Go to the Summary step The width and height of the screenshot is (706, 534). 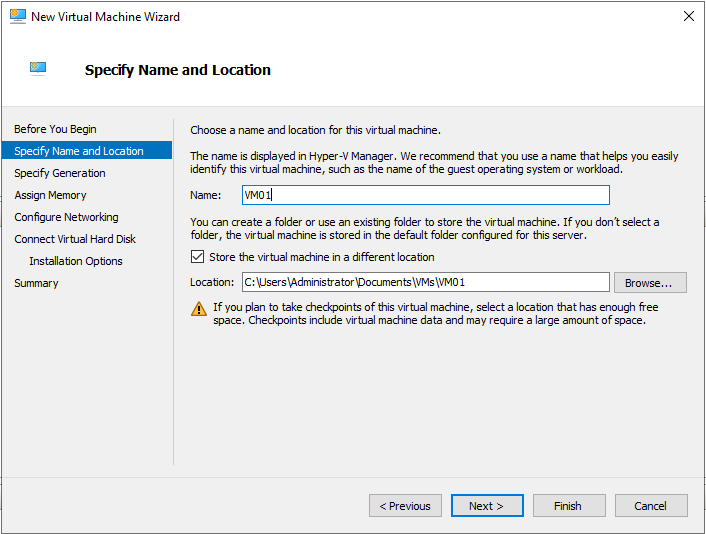coord(36,283)
